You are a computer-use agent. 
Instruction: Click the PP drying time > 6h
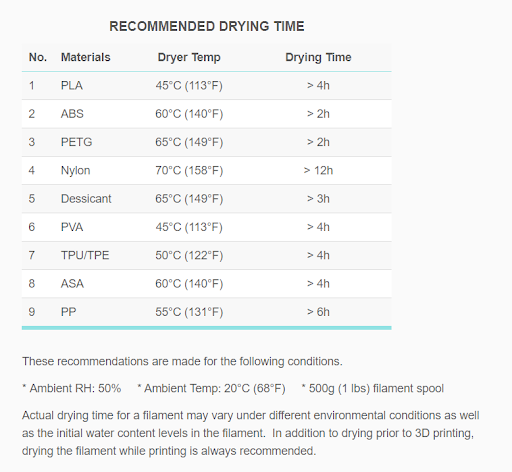[318, 312]
